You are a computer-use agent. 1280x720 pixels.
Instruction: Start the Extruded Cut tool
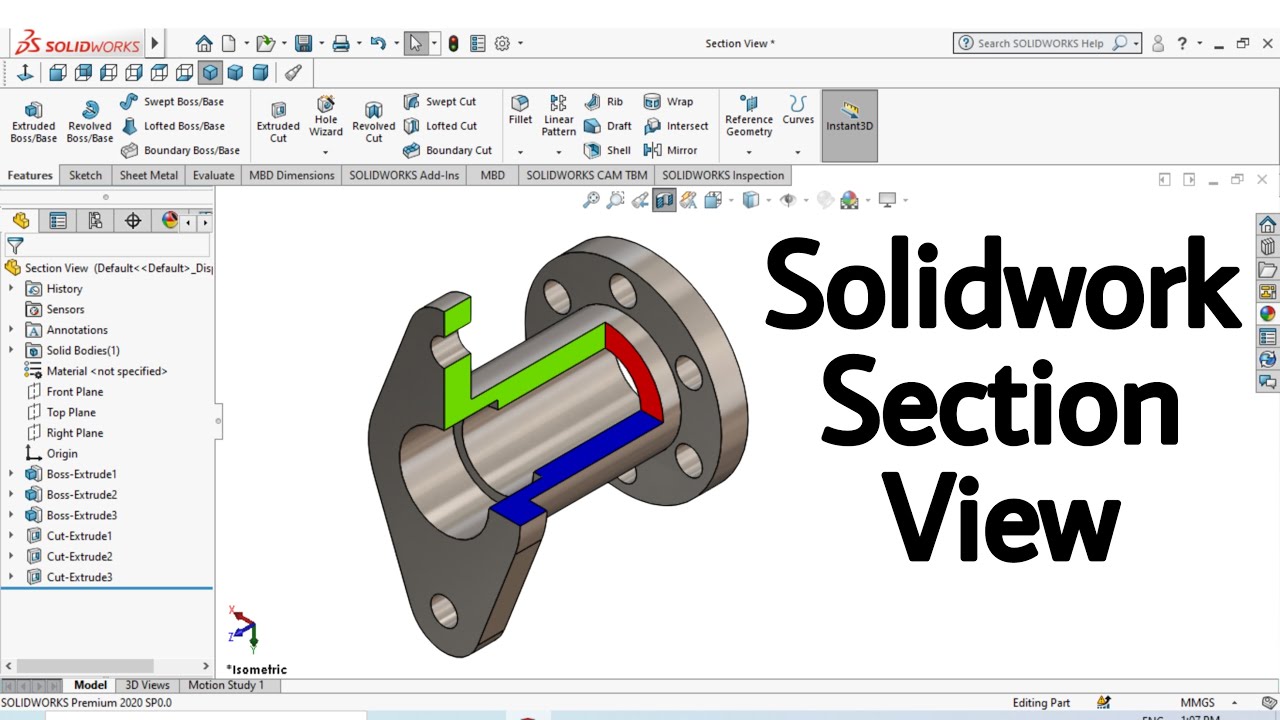tap(278, 122)
